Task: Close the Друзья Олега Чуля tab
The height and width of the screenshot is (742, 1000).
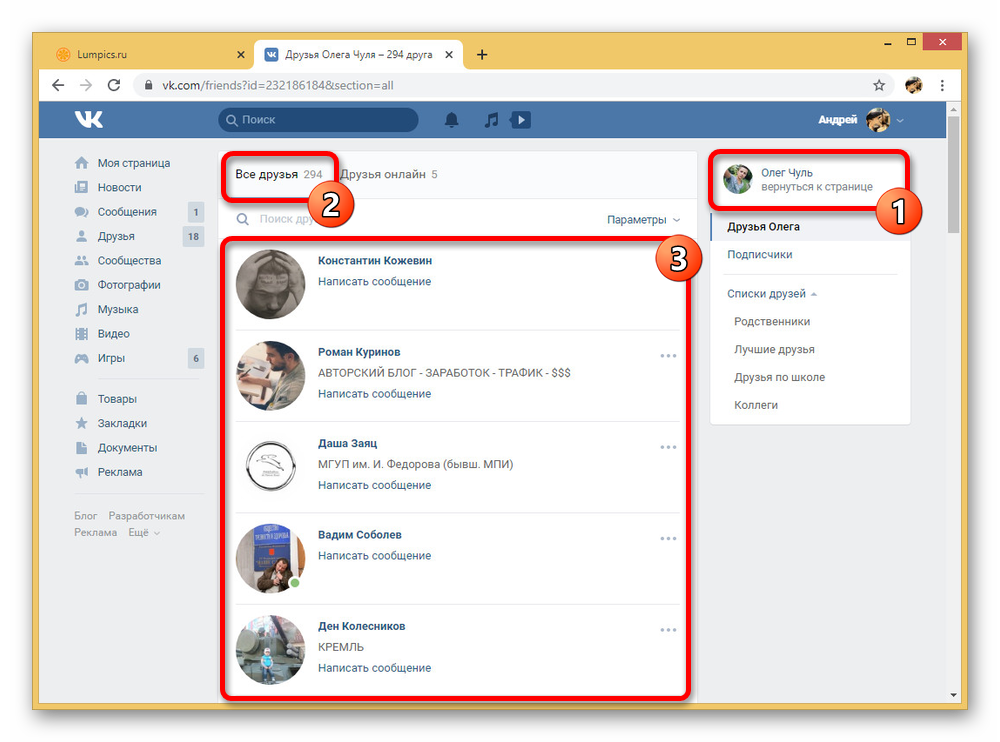Action: (449, 55)
